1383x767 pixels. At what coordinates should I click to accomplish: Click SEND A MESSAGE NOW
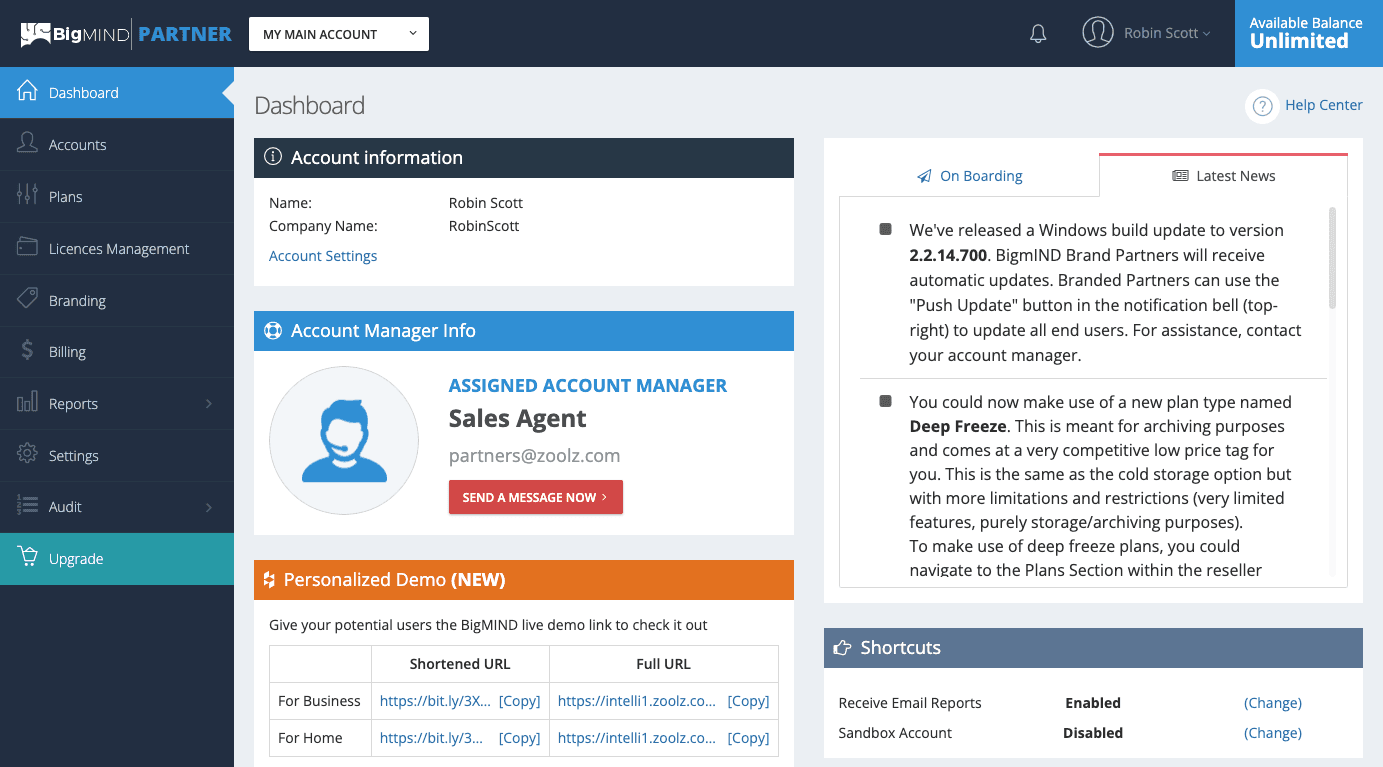536,496
